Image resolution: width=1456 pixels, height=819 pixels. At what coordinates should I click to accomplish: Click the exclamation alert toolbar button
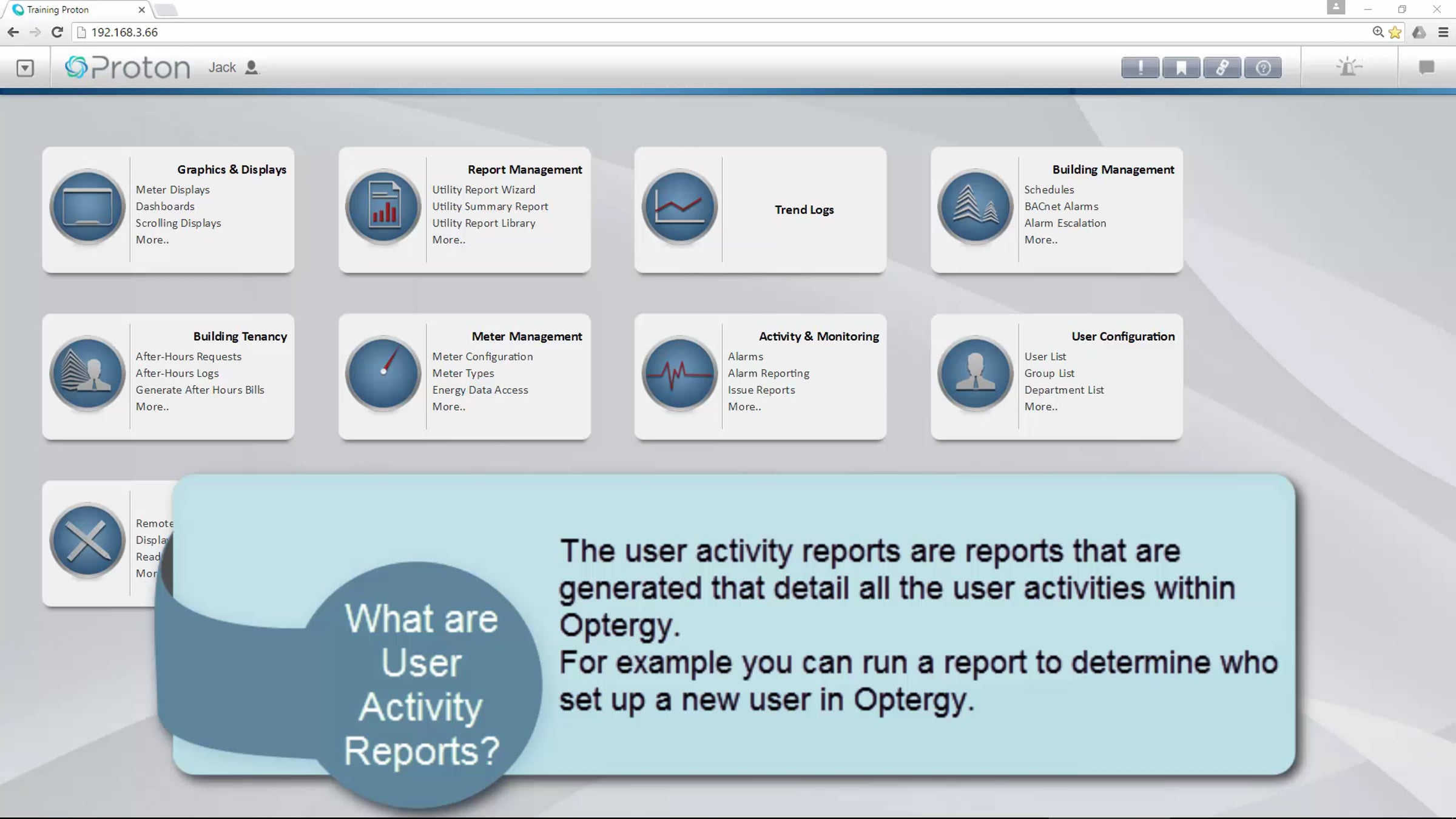1140,67
